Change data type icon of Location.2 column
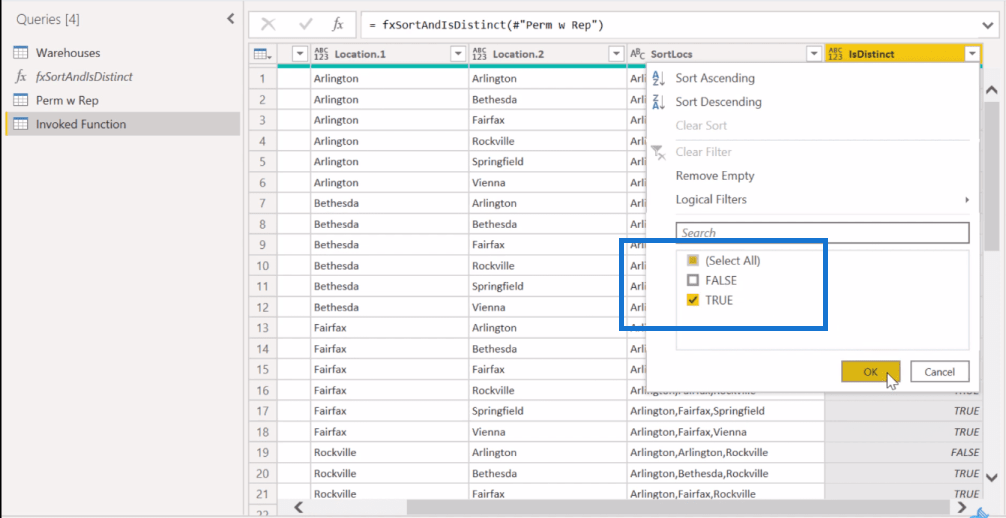The image size is (1006, 518). (x=479, y=55)
